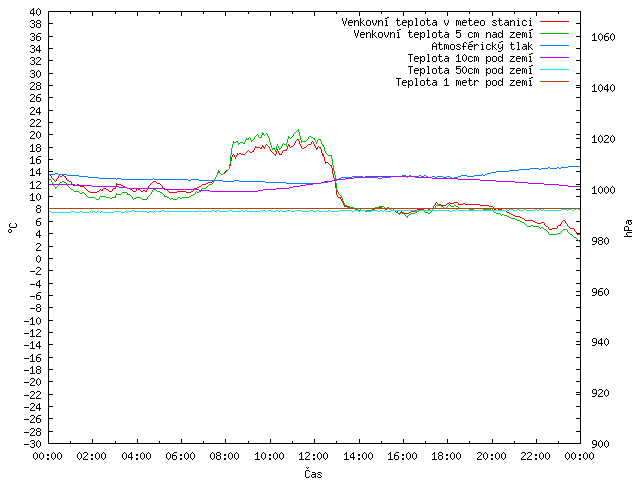The height and width of the screenshot is (480, 640).
Task: Click the legend label 'Venkovní teplota v meteo stanici'
Action: 437,22
